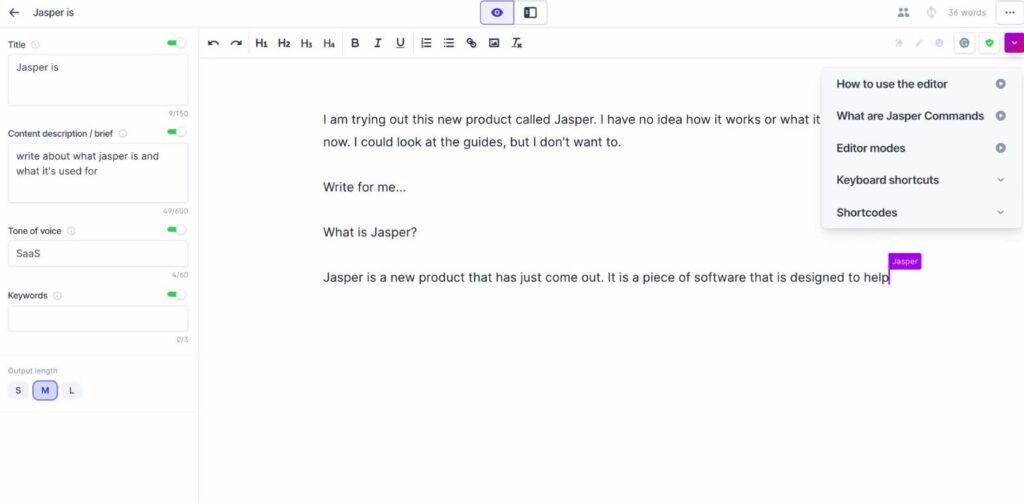Click the faded pencil rephrase icon

[x=919, y=43]
